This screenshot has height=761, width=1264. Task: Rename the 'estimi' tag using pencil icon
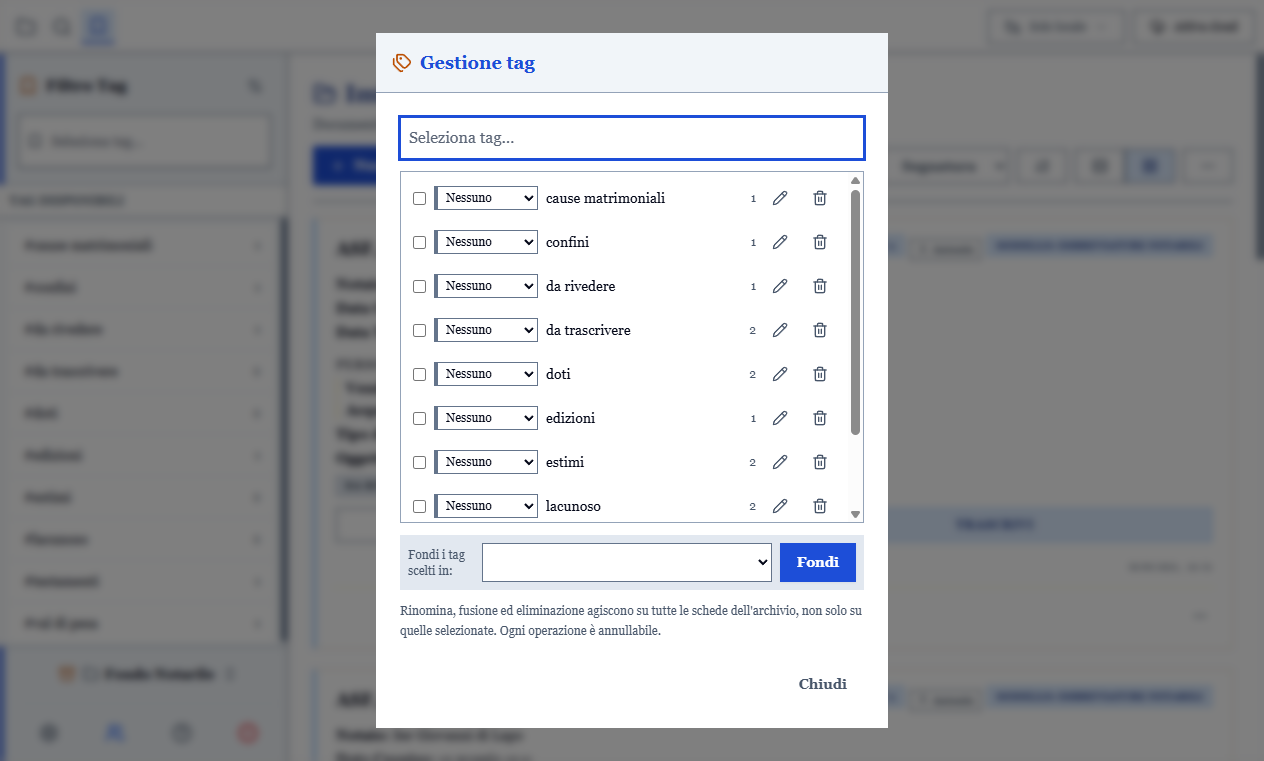(780, 462)
